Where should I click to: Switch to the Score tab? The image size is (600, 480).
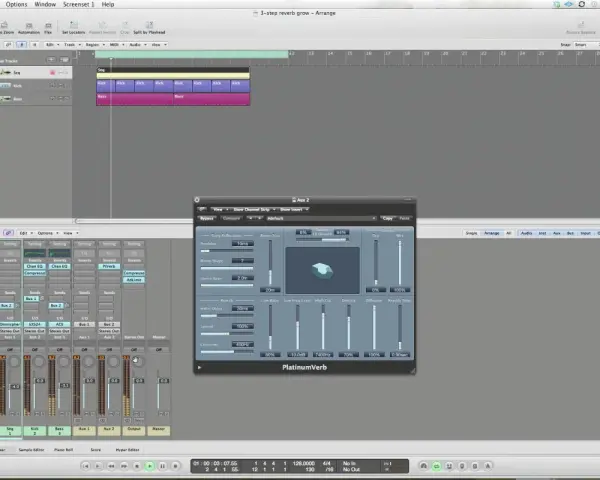tap(96, 450)
